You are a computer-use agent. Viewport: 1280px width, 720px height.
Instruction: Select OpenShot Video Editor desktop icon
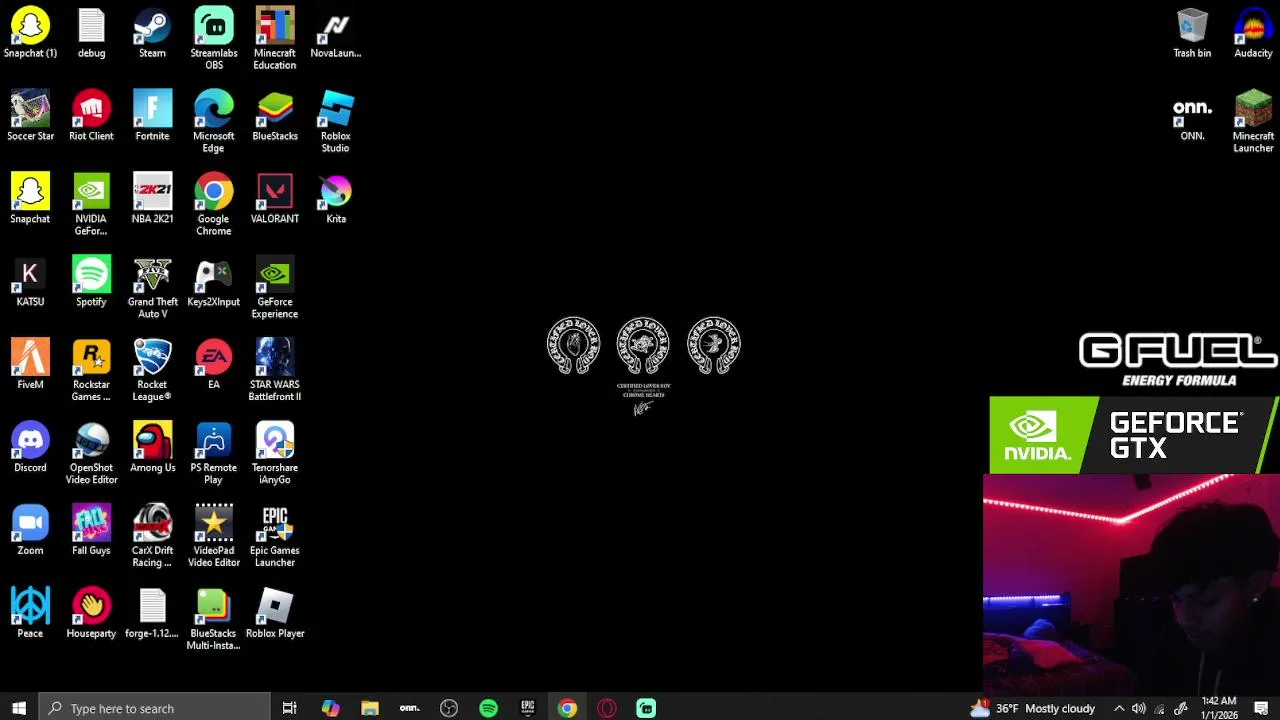91,454
